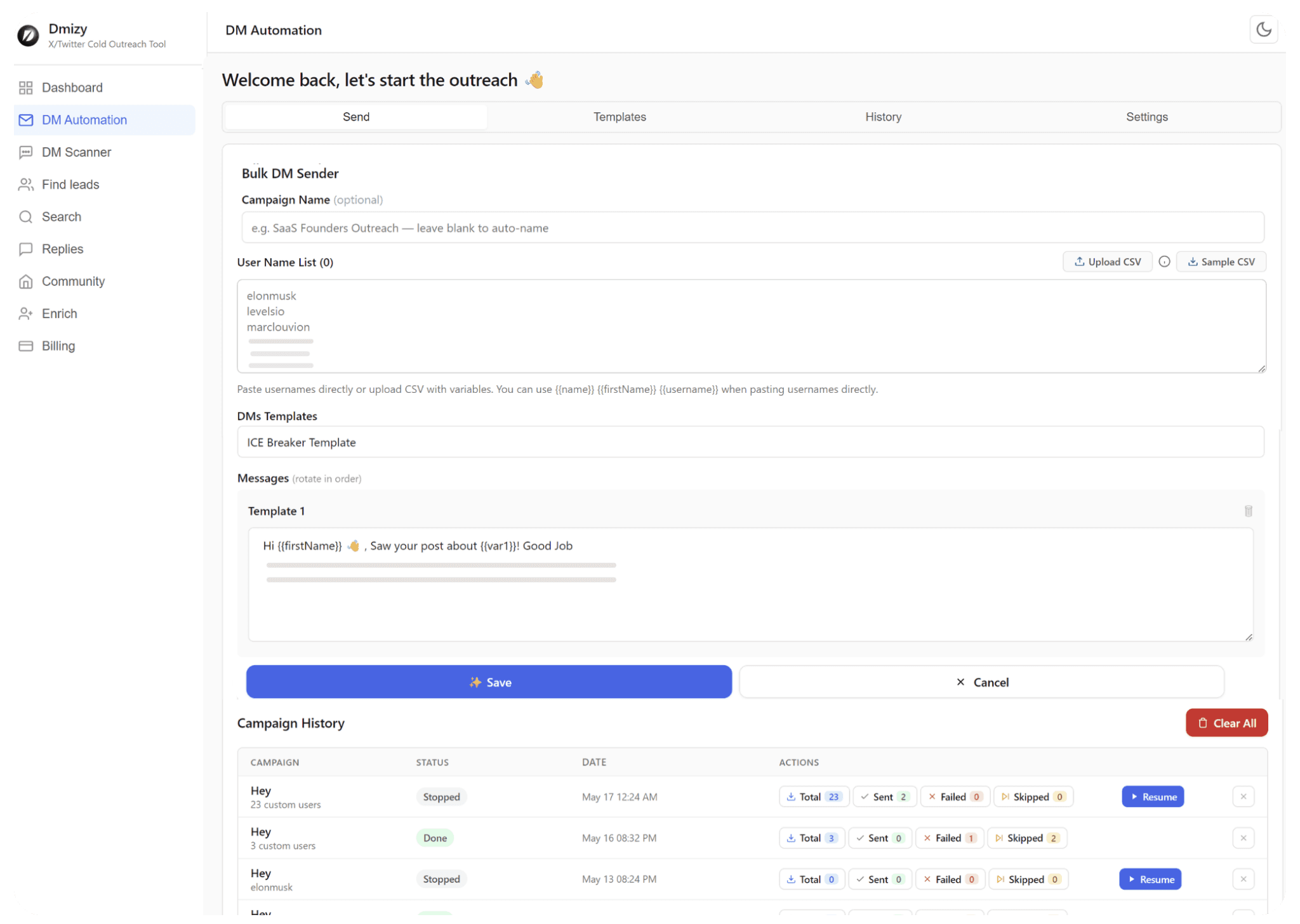The image size is (1300, 924).
Task: Toggle dark mode moon icon
Action: click(1263, 30)
